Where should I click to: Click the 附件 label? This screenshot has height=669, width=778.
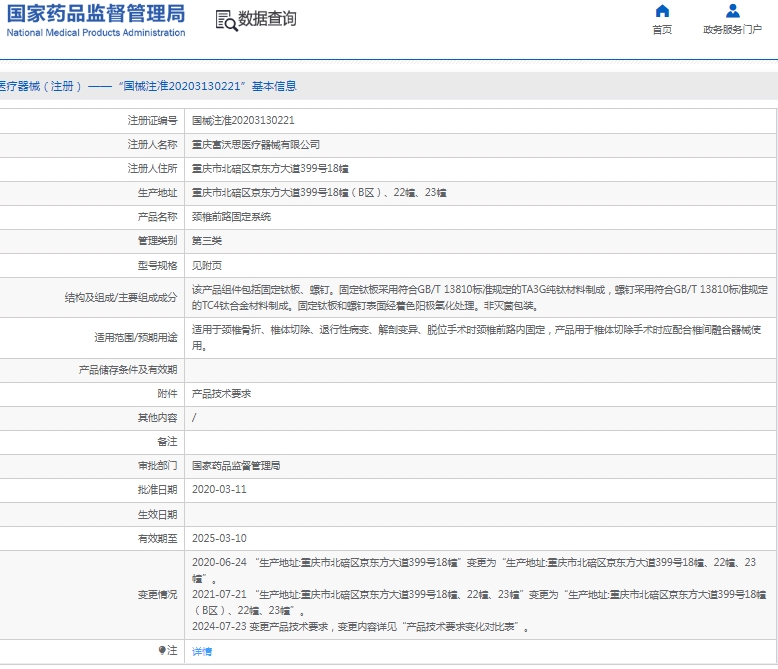[167, 394]
